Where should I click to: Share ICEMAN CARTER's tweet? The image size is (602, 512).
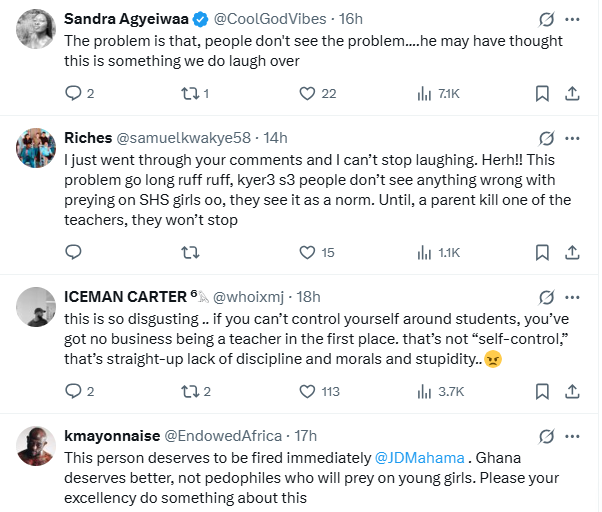pos(572,391)
